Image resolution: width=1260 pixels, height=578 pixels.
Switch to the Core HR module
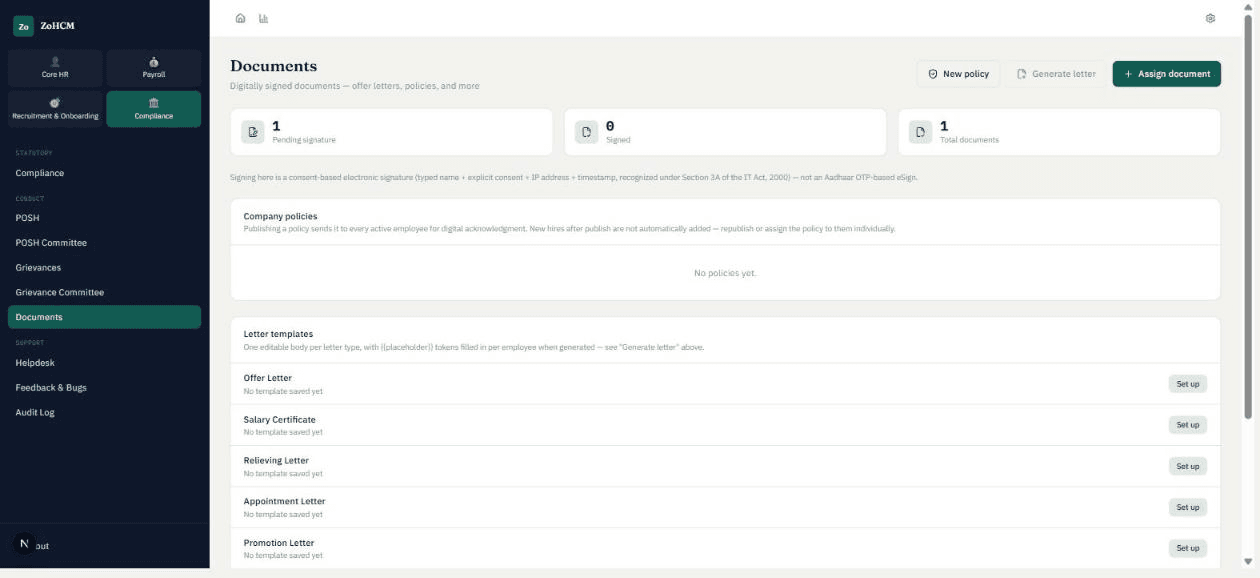pos(55,67)
